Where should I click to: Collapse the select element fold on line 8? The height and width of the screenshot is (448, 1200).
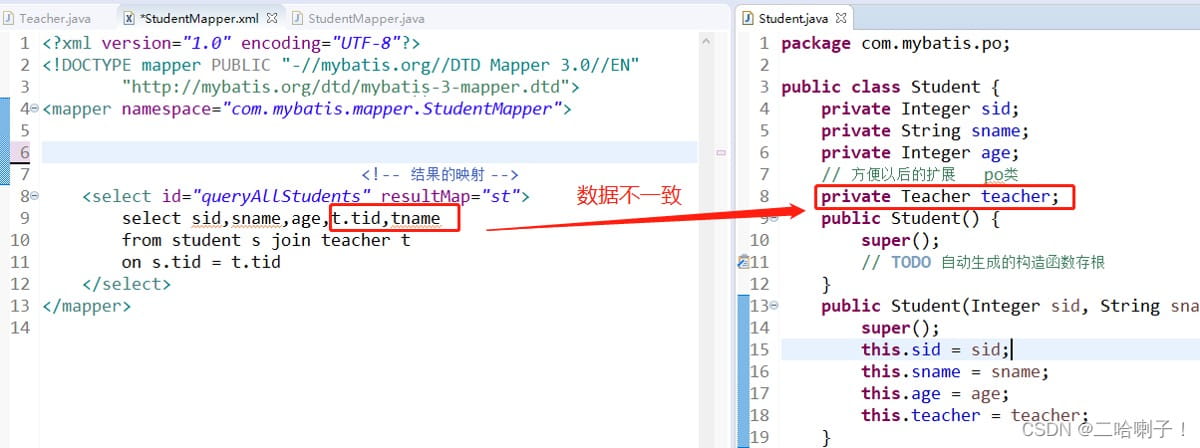tap(35, 197)
